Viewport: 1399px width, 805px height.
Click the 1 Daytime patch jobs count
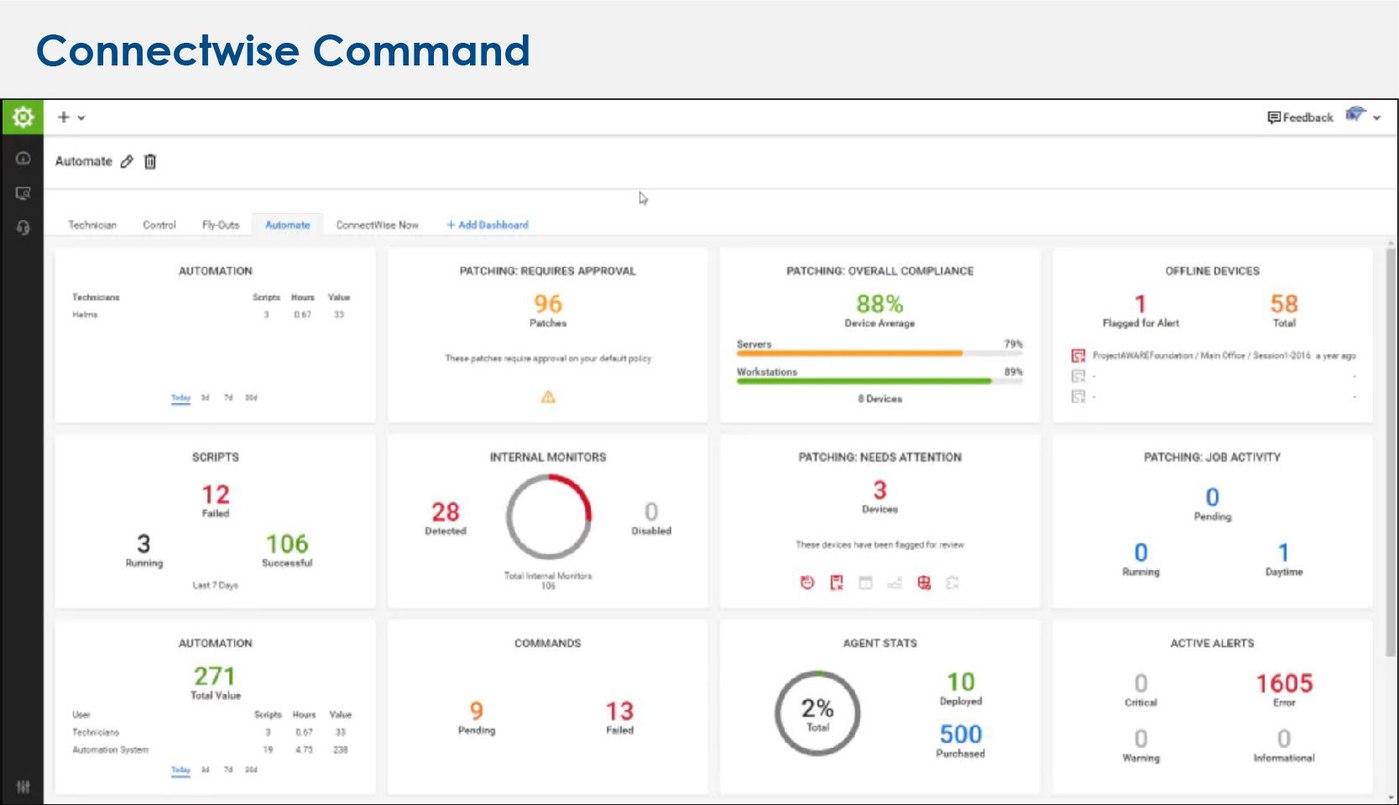[x=1283, y=553]
